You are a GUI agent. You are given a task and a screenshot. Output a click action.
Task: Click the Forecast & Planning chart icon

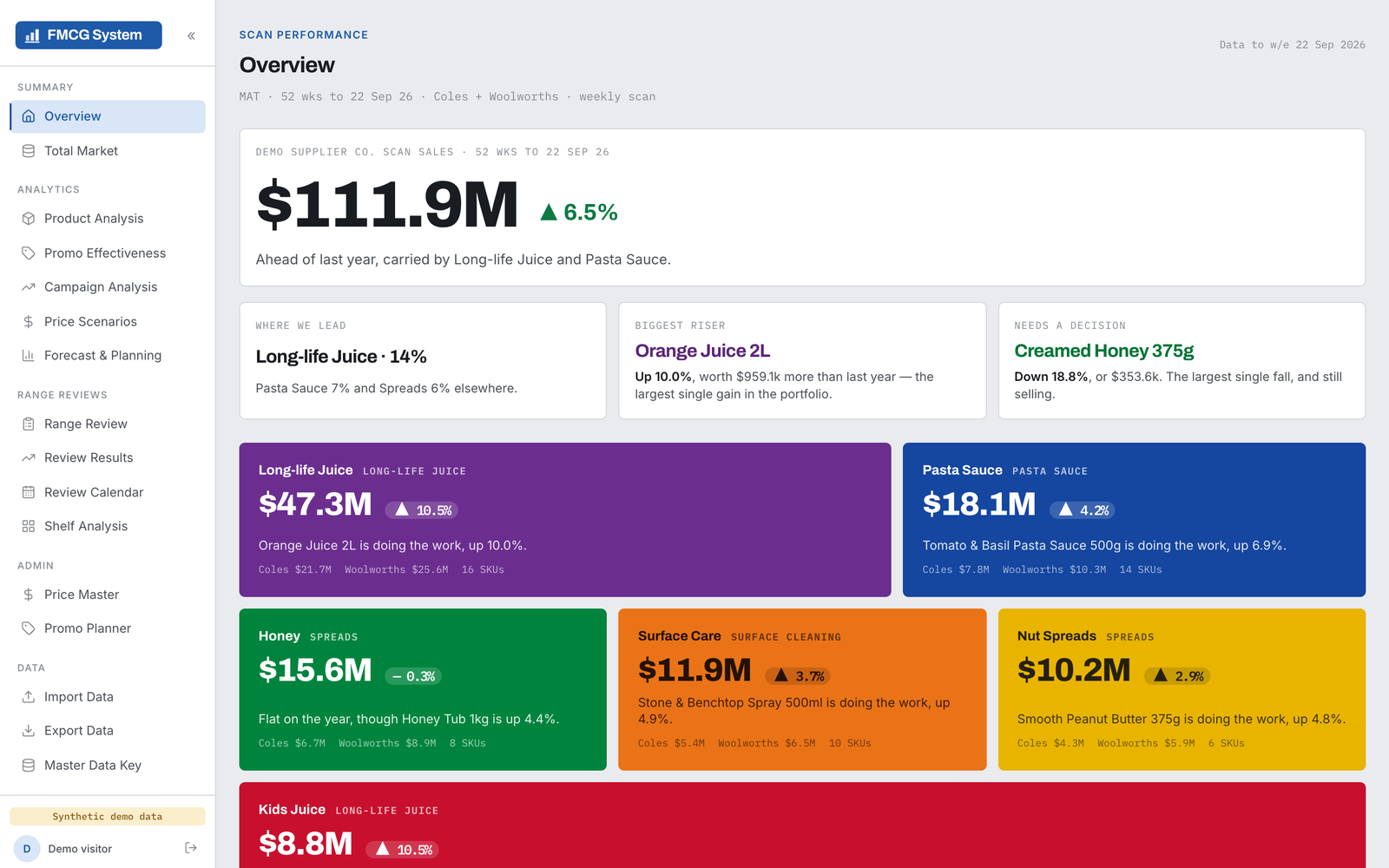[29, 356]
